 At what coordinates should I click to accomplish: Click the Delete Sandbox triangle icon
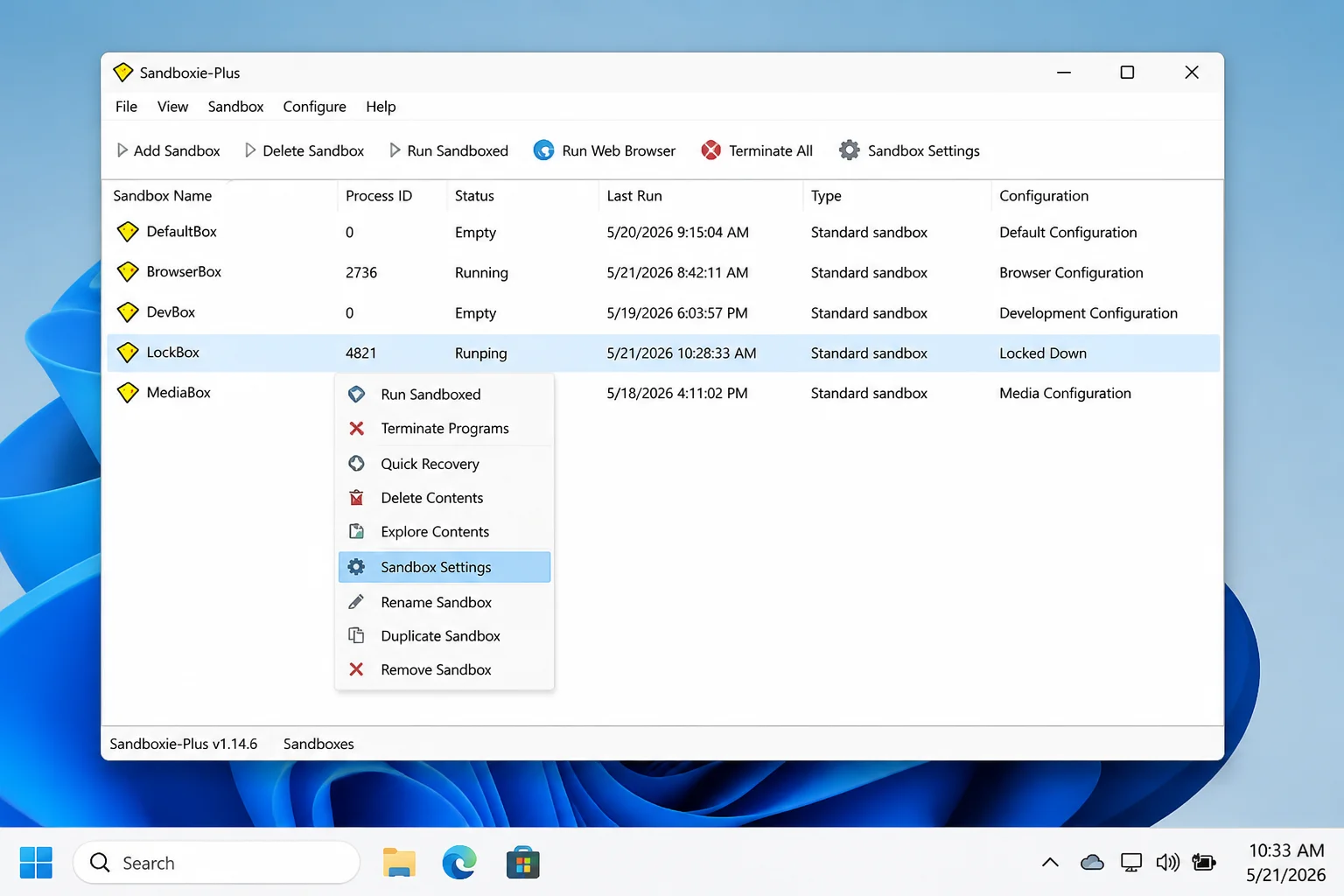click(x=250, y=150)
